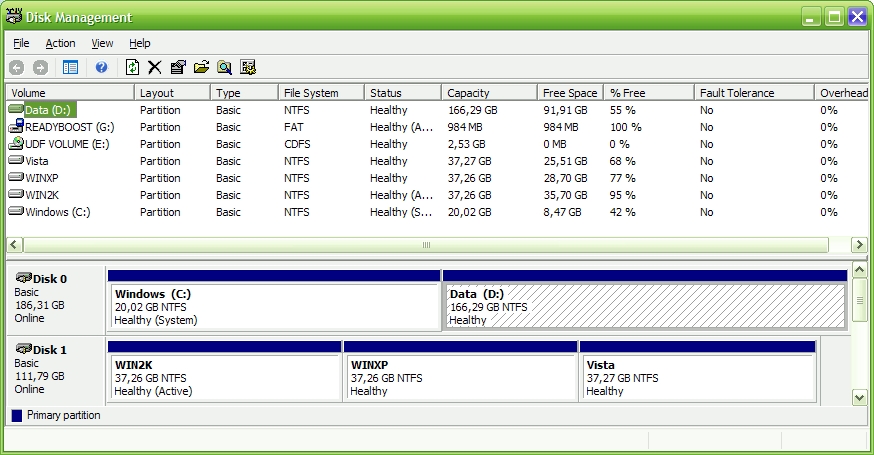Select Data (D:) partition block on Disk 0

645,301
